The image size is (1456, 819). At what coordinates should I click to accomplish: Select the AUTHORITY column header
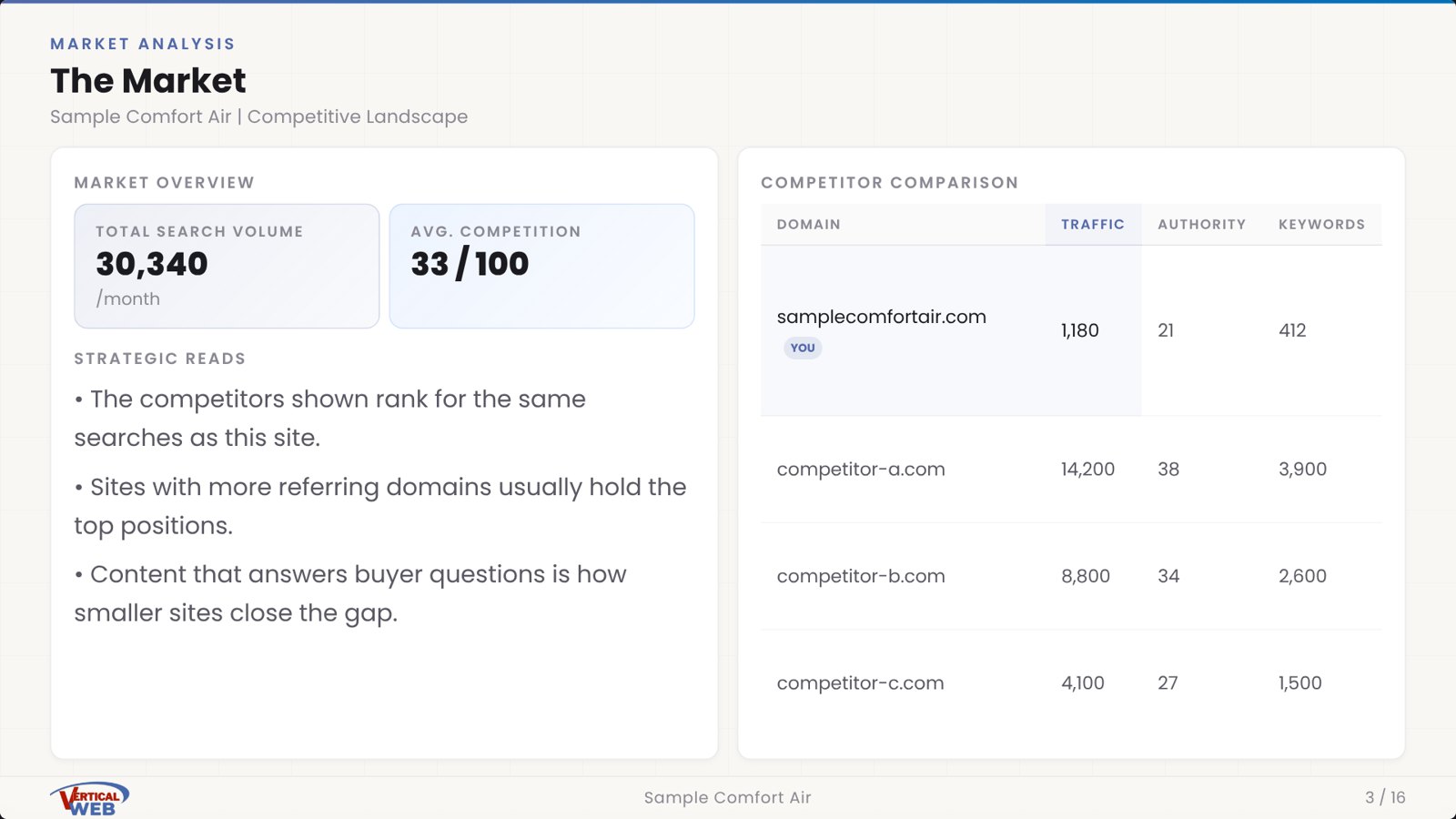pos(1202,224)
